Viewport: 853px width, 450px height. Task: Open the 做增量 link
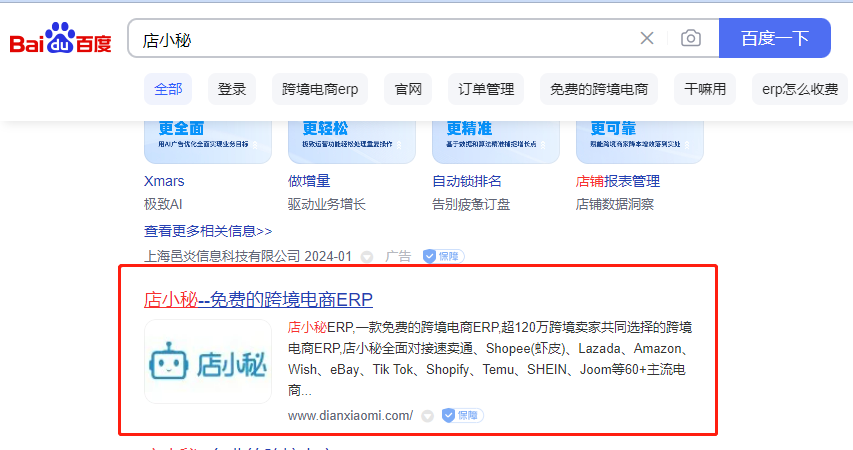click(x=309, y=181)
